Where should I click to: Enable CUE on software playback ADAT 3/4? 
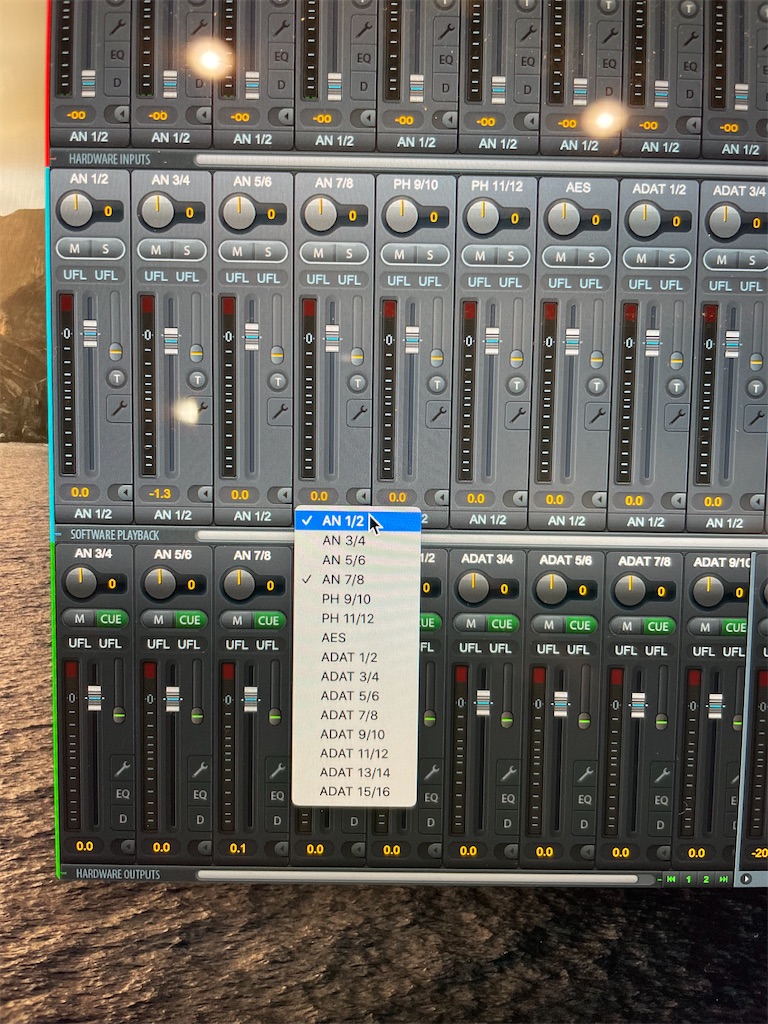pyautogui.click(x=502, y=624)
